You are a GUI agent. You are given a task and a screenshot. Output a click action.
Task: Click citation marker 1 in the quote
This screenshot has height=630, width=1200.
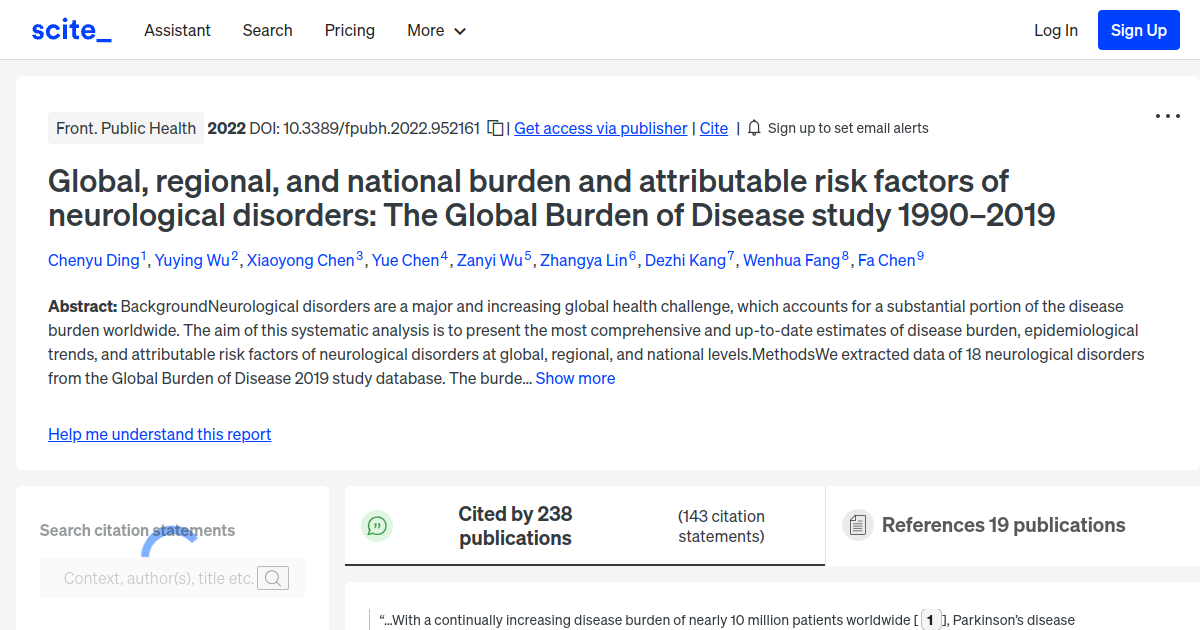931,620
